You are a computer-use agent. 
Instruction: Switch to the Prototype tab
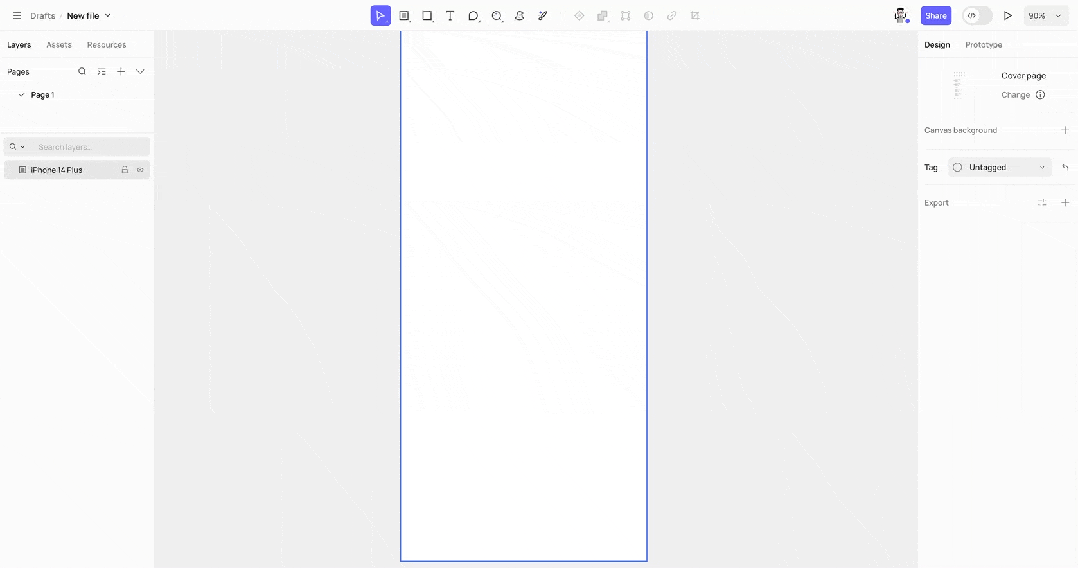983,45
